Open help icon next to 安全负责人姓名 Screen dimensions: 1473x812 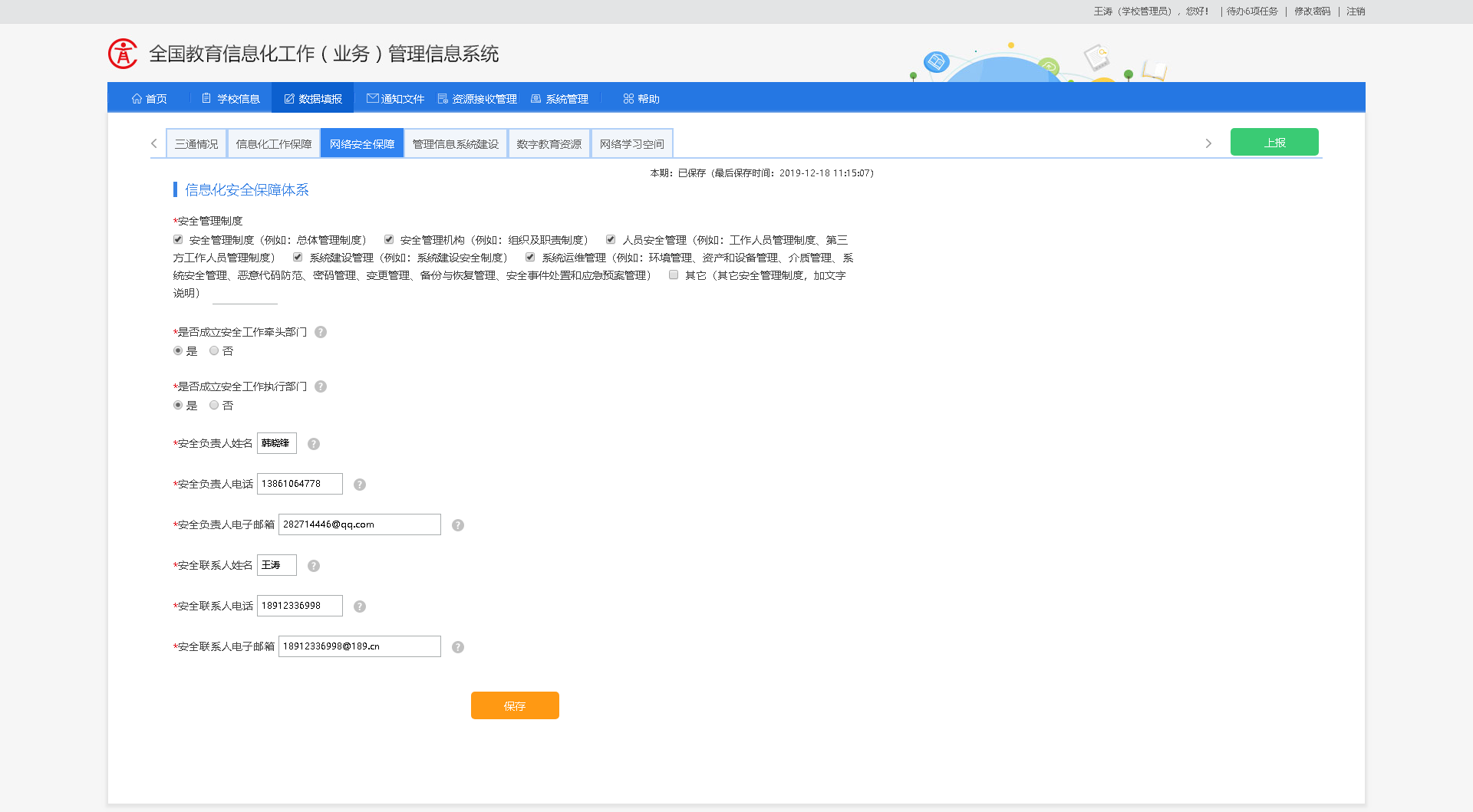[x=313, y=443]
